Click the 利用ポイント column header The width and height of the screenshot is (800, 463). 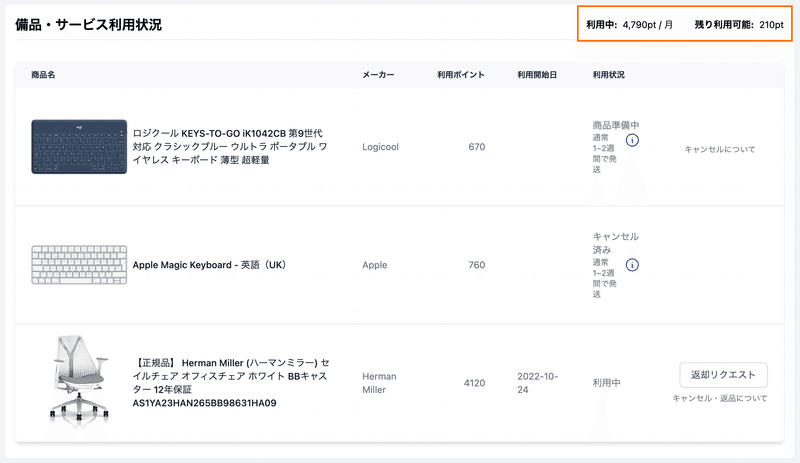pyautogui.click(x=461, y=75)
